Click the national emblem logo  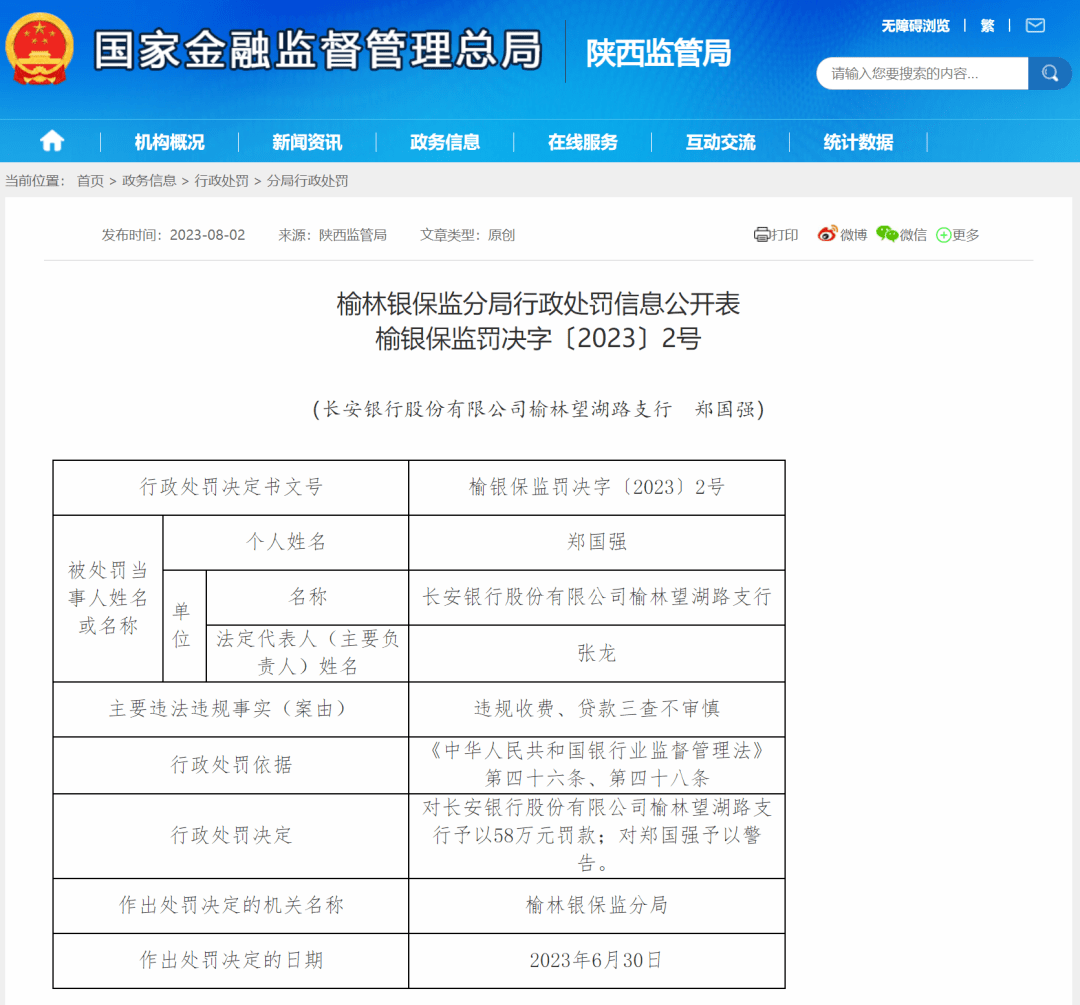[x=39, y=49]
